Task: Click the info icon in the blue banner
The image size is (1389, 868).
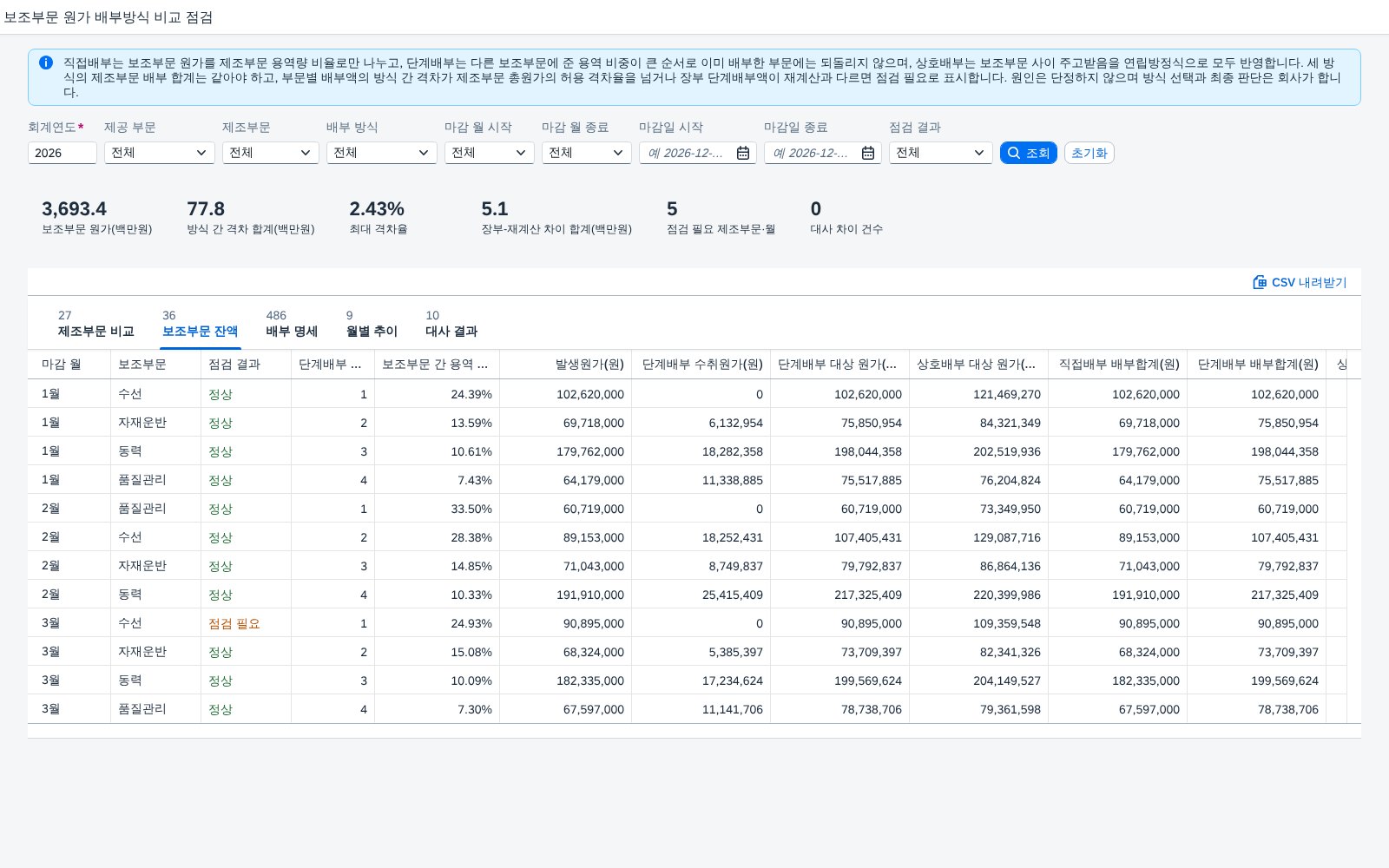Action: tap(46, 62)
